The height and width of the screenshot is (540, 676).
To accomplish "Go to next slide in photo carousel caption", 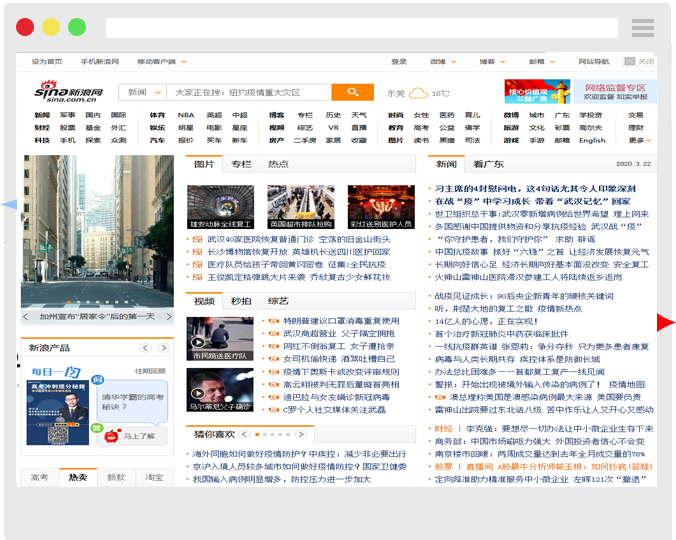I will point(170,317).
